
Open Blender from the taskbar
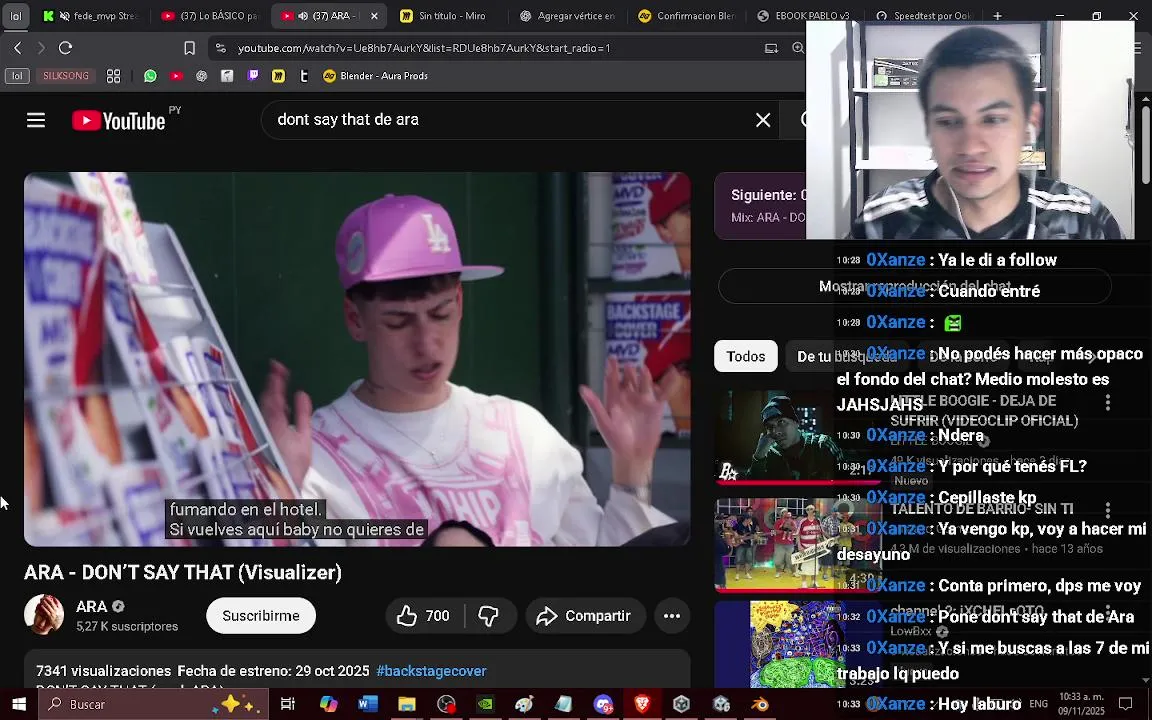[x=760, y=704]
